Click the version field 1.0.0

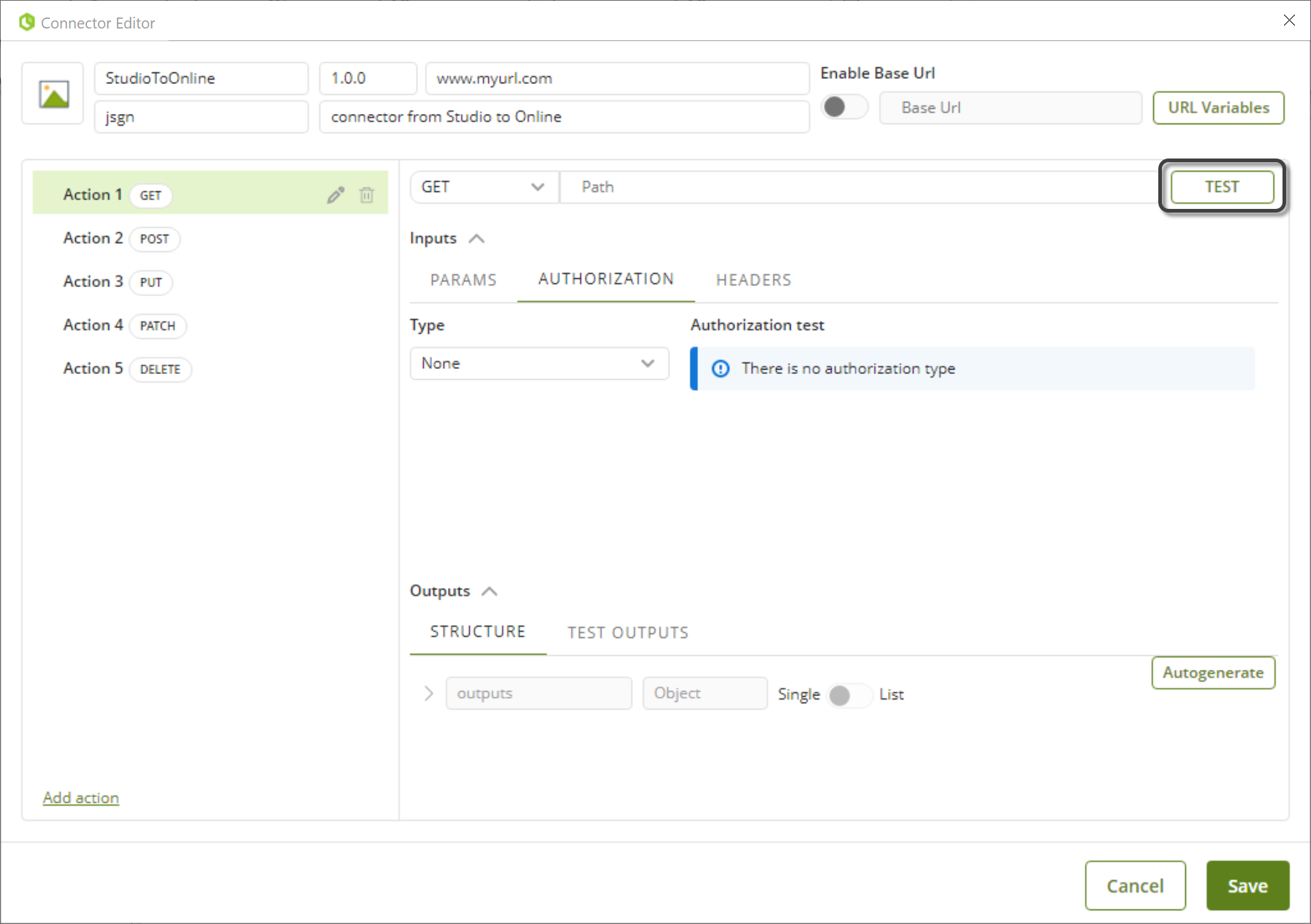368,78
